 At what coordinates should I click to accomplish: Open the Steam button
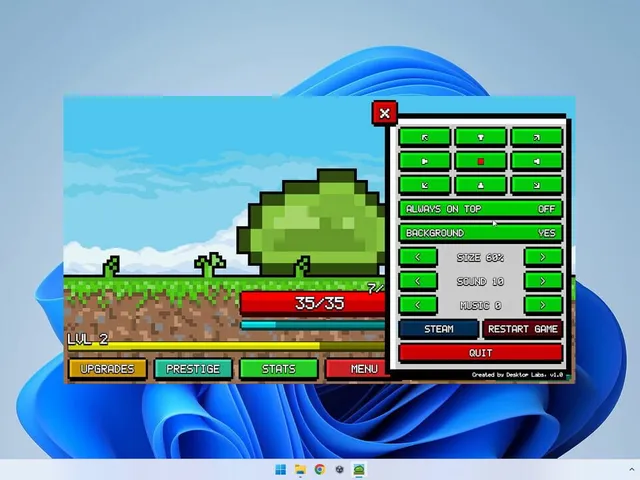[x=439, y=329]
